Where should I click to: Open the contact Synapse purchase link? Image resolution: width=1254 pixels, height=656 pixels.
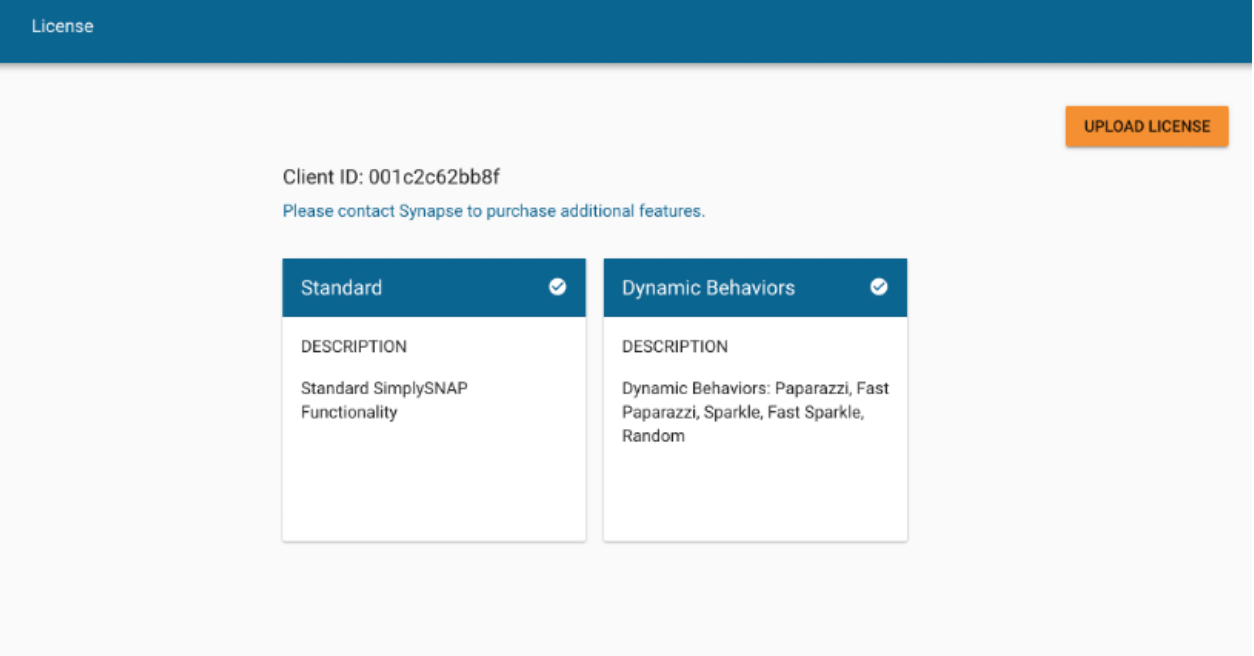pos(494,212)
